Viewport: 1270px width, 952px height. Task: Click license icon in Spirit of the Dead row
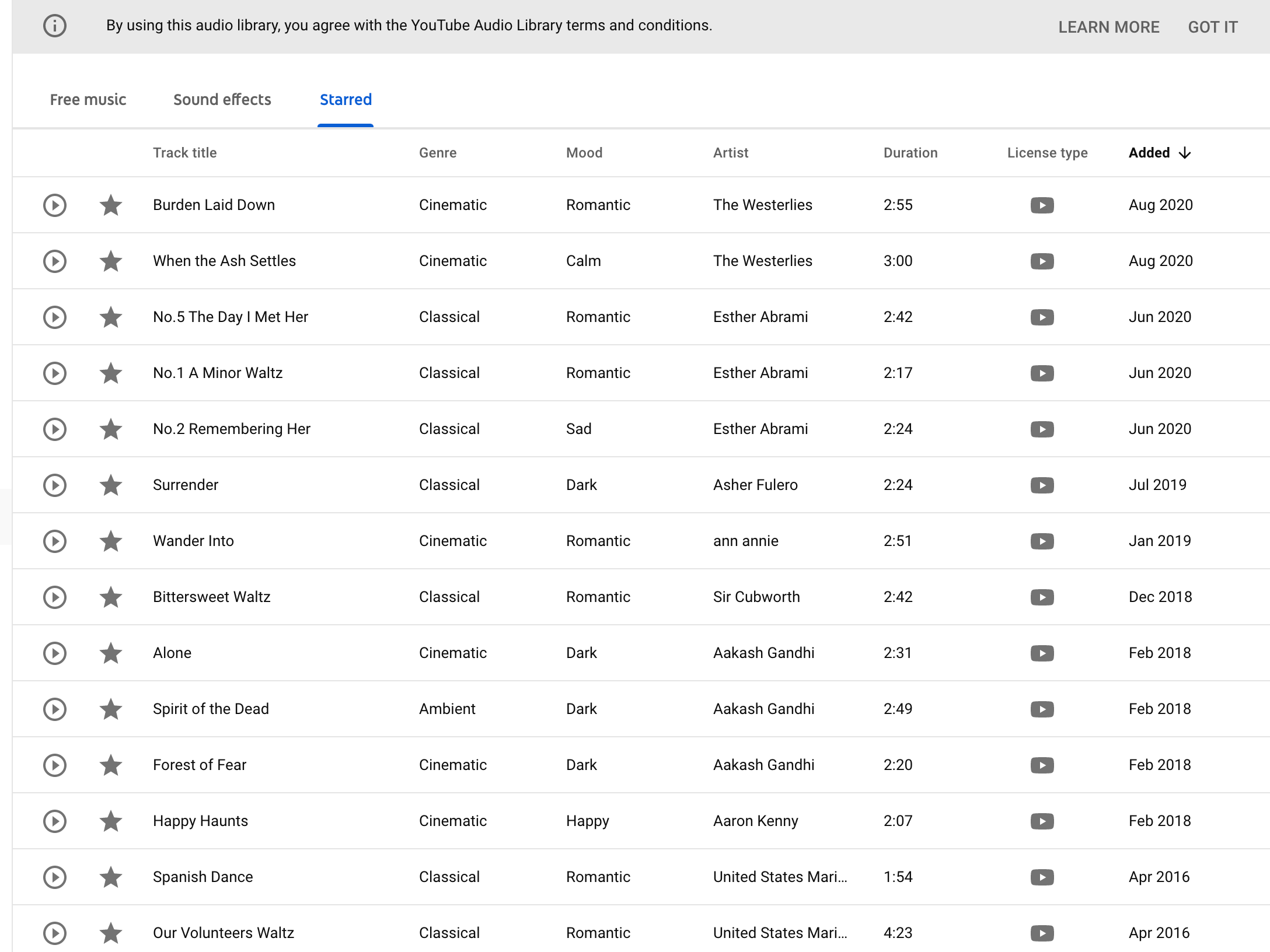pyautogui.click(x=1042, y=709)
